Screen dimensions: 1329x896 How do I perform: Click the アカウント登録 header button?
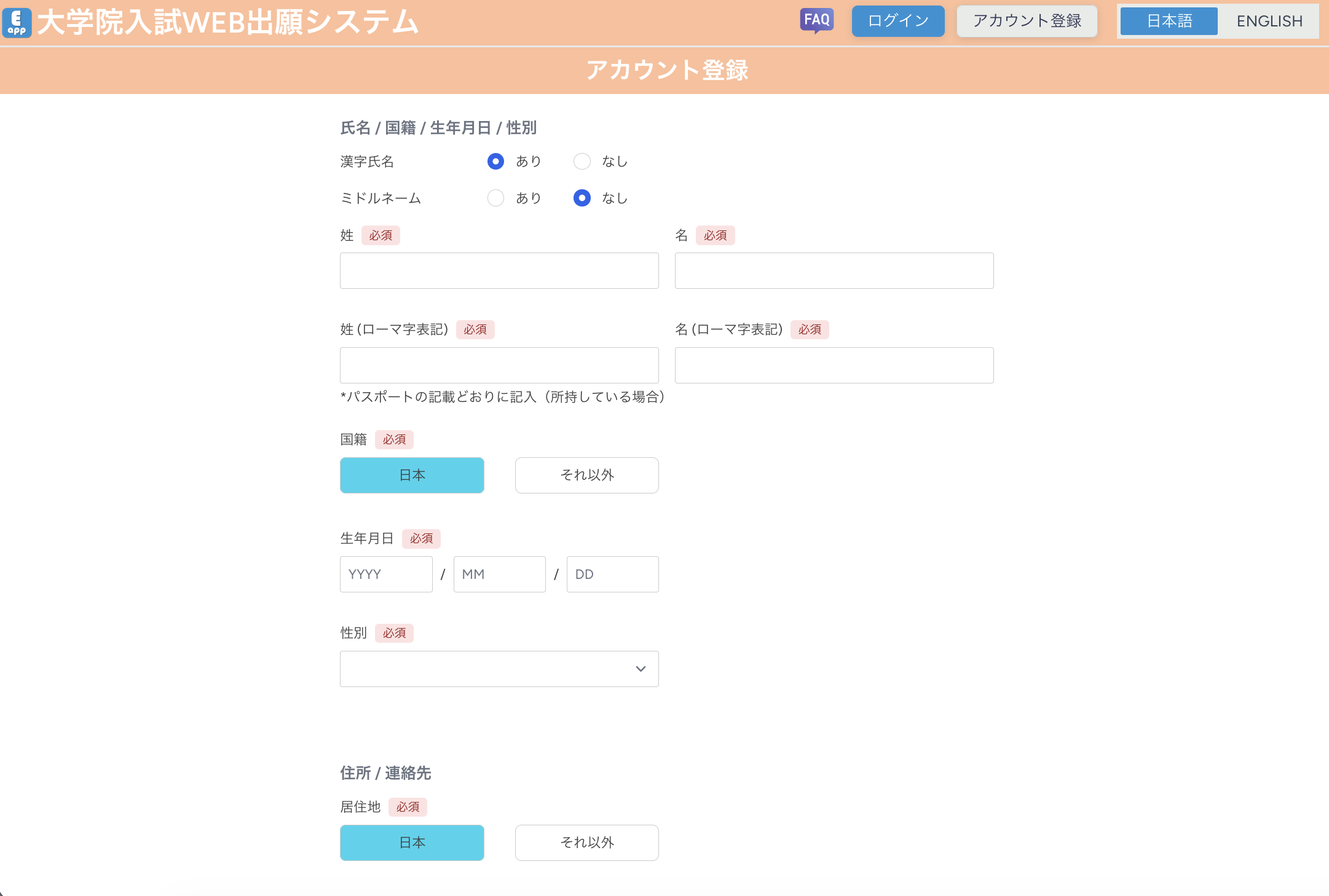point(1027,21)
